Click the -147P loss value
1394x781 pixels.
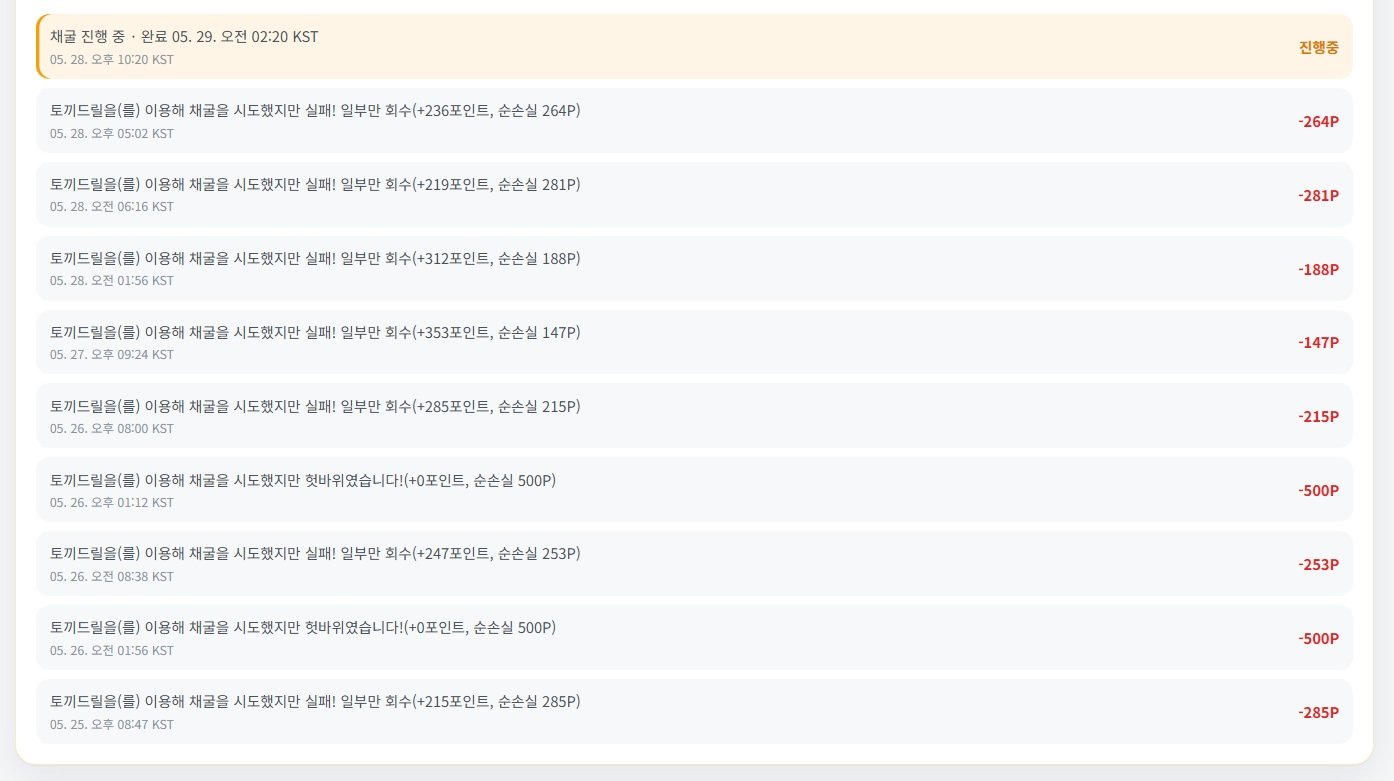coord(1318,342)
